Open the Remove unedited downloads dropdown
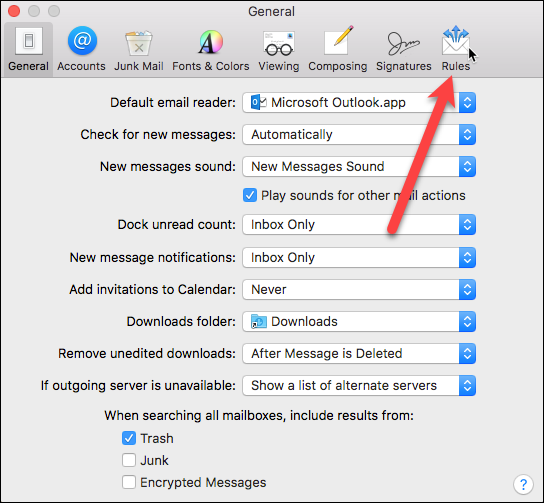Image resolution: width=544 pixels, height=503 pixels. click(x=359, y=353)
